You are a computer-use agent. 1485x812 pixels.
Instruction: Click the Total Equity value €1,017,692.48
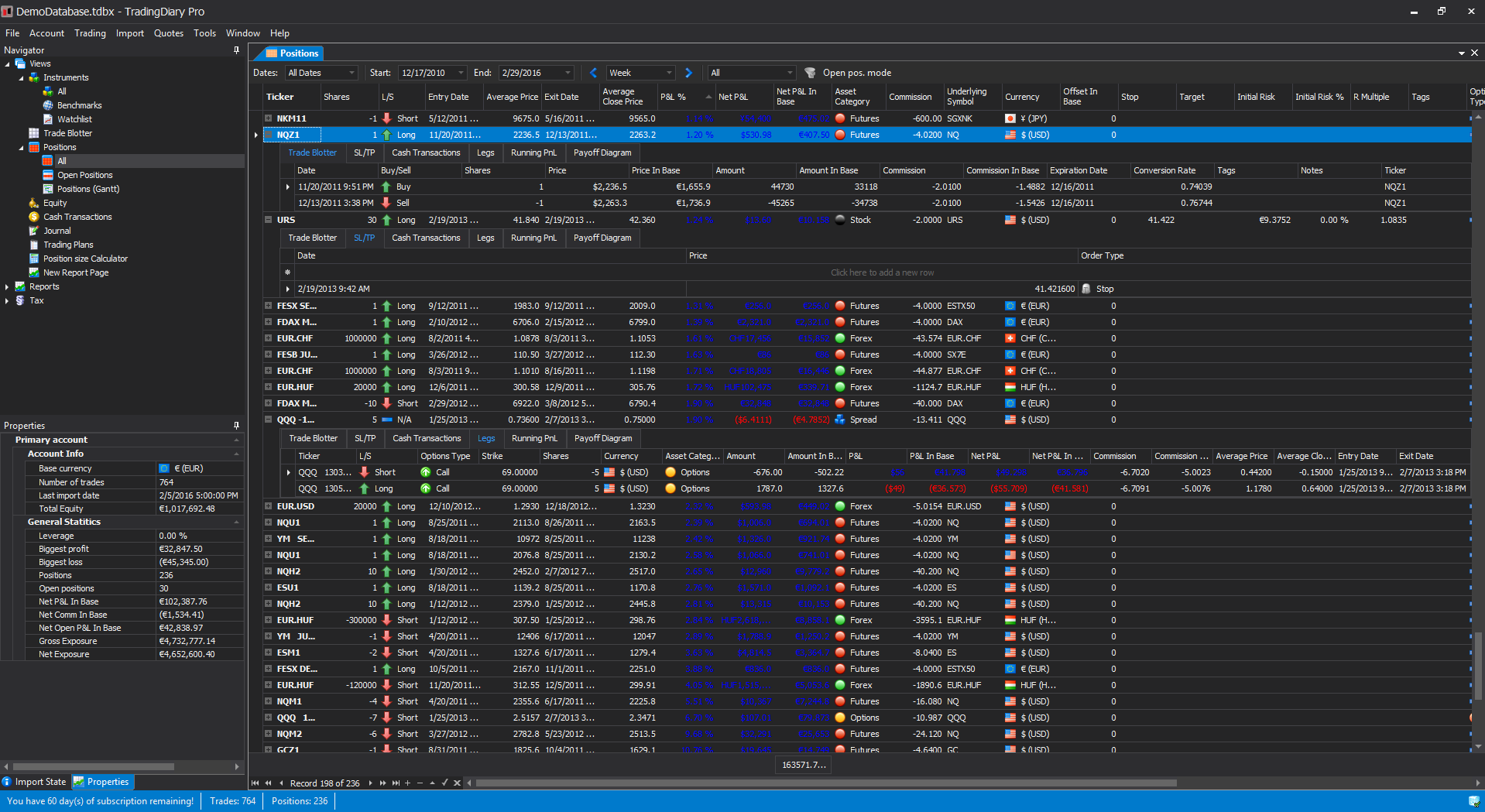click(200, 509)
